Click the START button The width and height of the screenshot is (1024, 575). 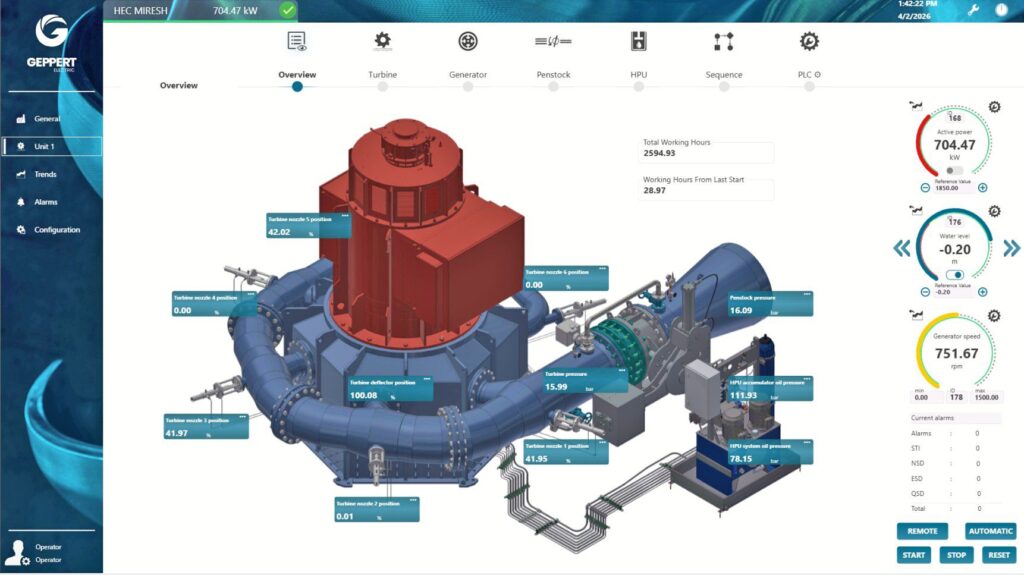(914, 555)
